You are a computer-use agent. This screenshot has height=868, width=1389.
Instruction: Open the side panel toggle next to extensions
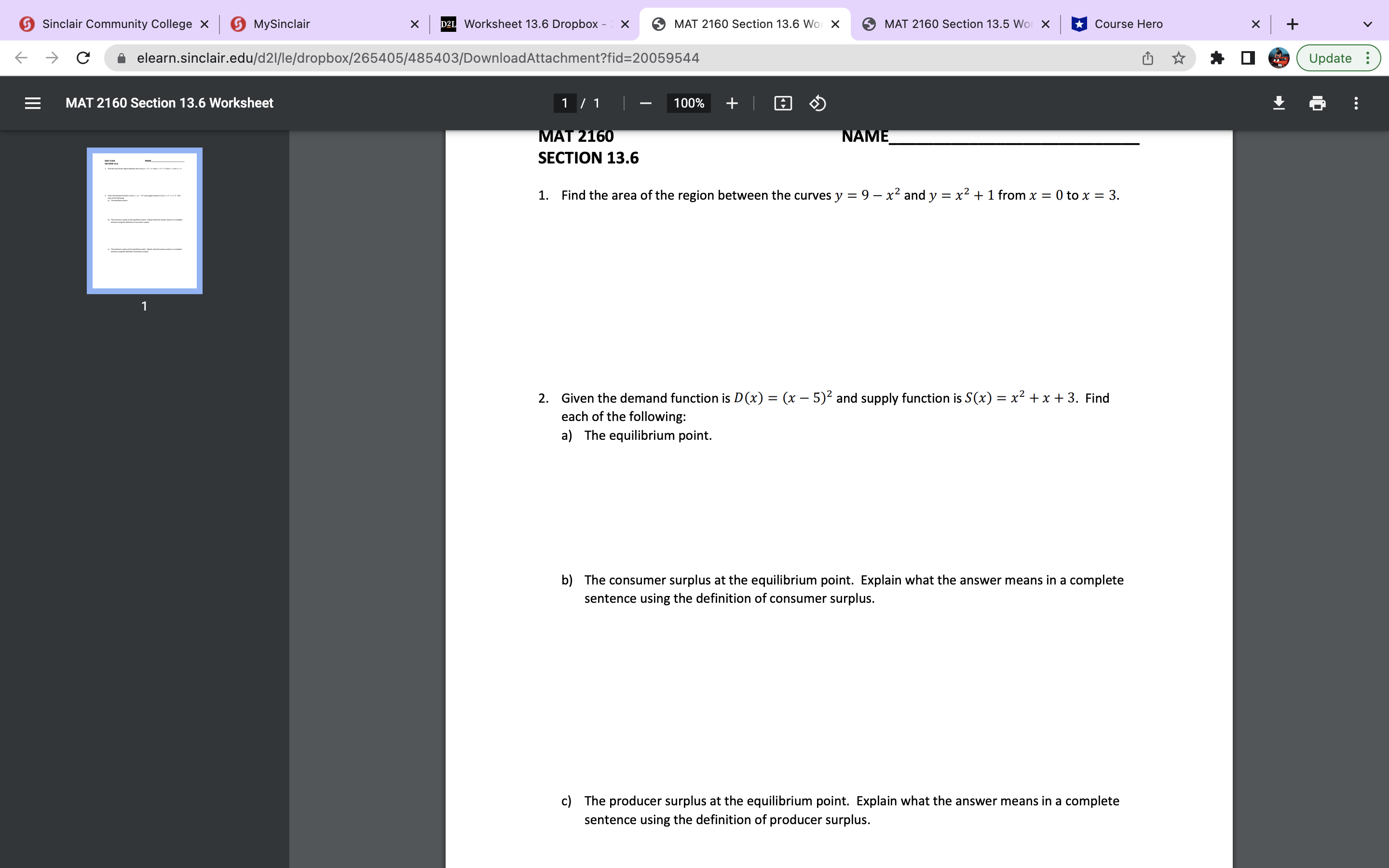pyautogui.click(x=1248, y=58)
